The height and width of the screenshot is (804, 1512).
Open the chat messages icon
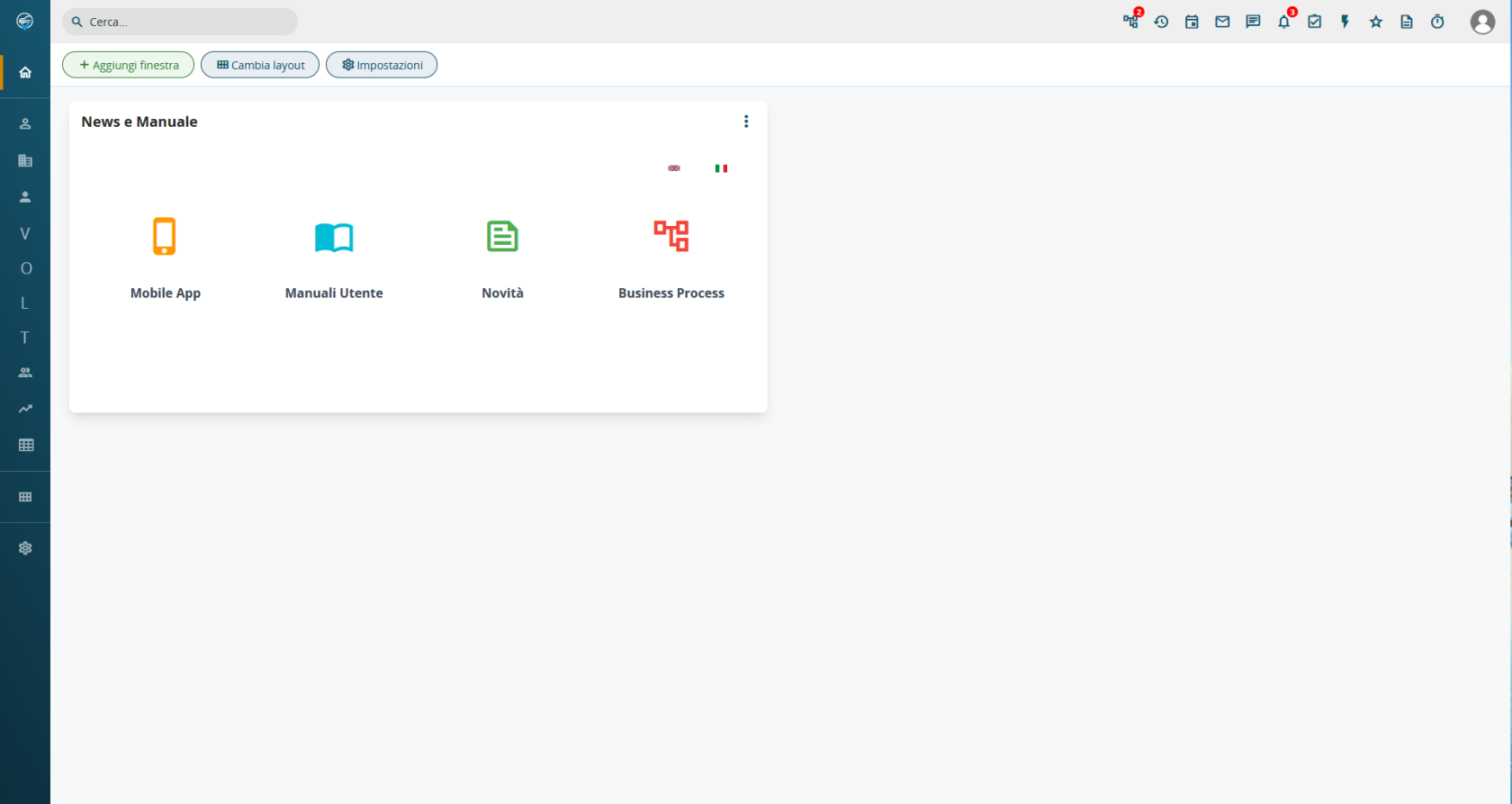pyautogui.click(x=1253, y=22)
